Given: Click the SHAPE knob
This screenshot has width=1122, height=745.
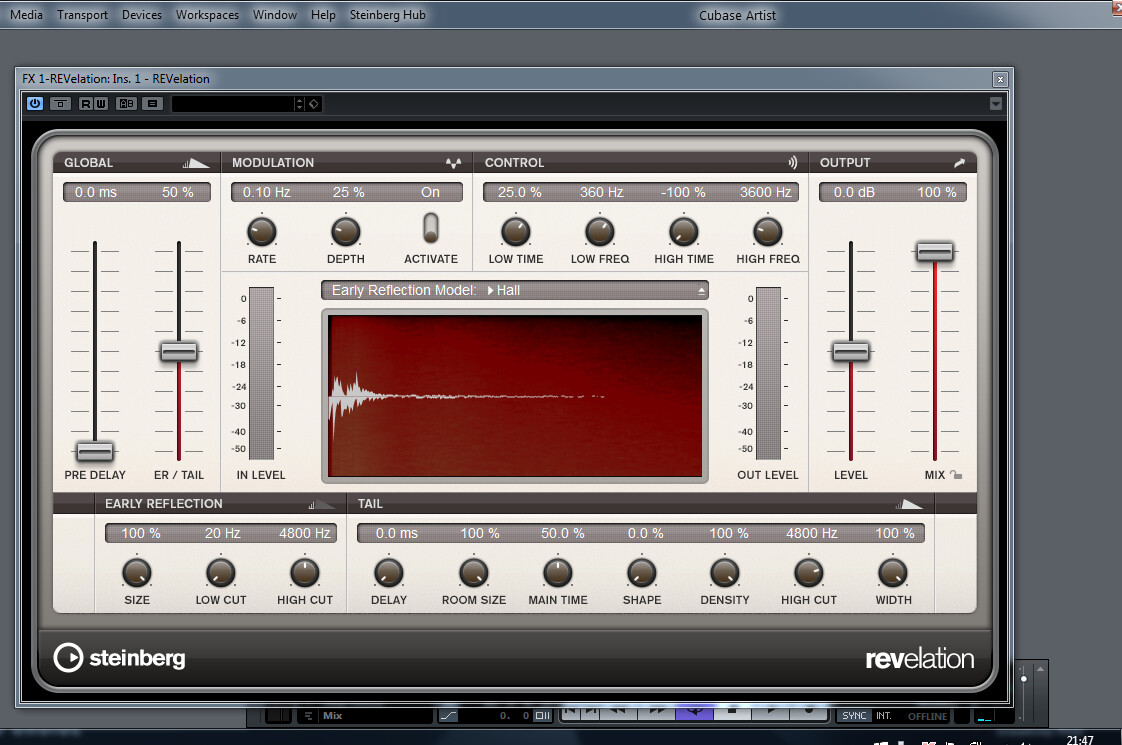Looking at the screenshot, I should tap(641, 573).
